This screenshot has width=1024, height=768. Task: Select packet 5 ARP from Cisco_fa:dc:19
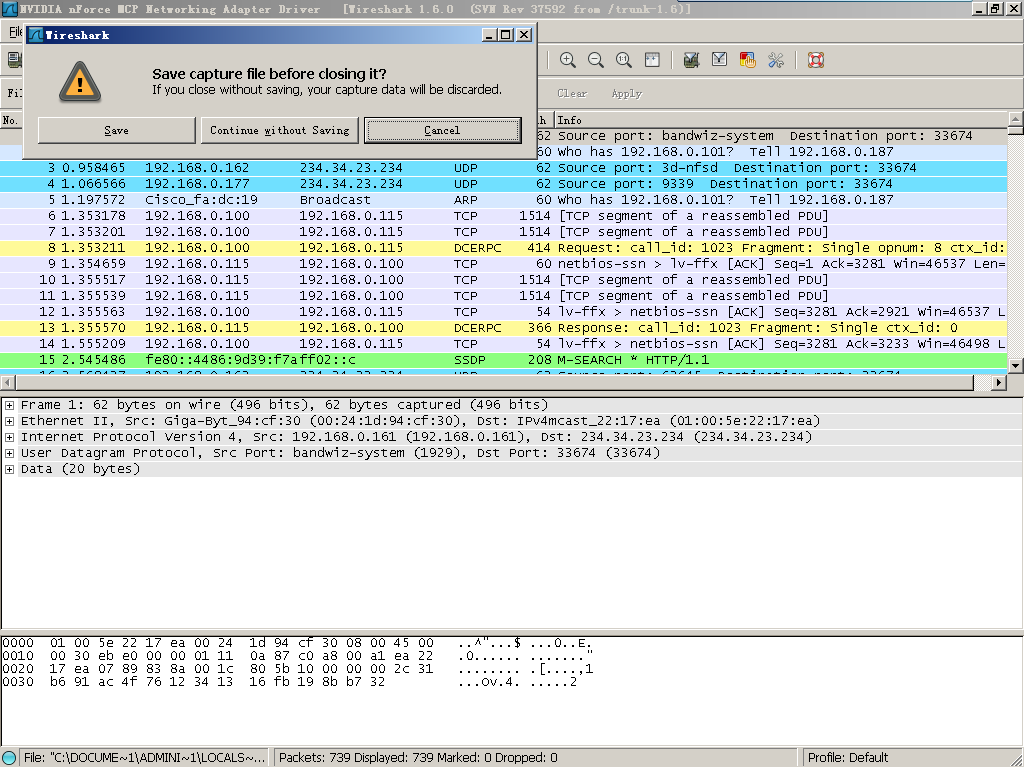click(x=504, y=200)
